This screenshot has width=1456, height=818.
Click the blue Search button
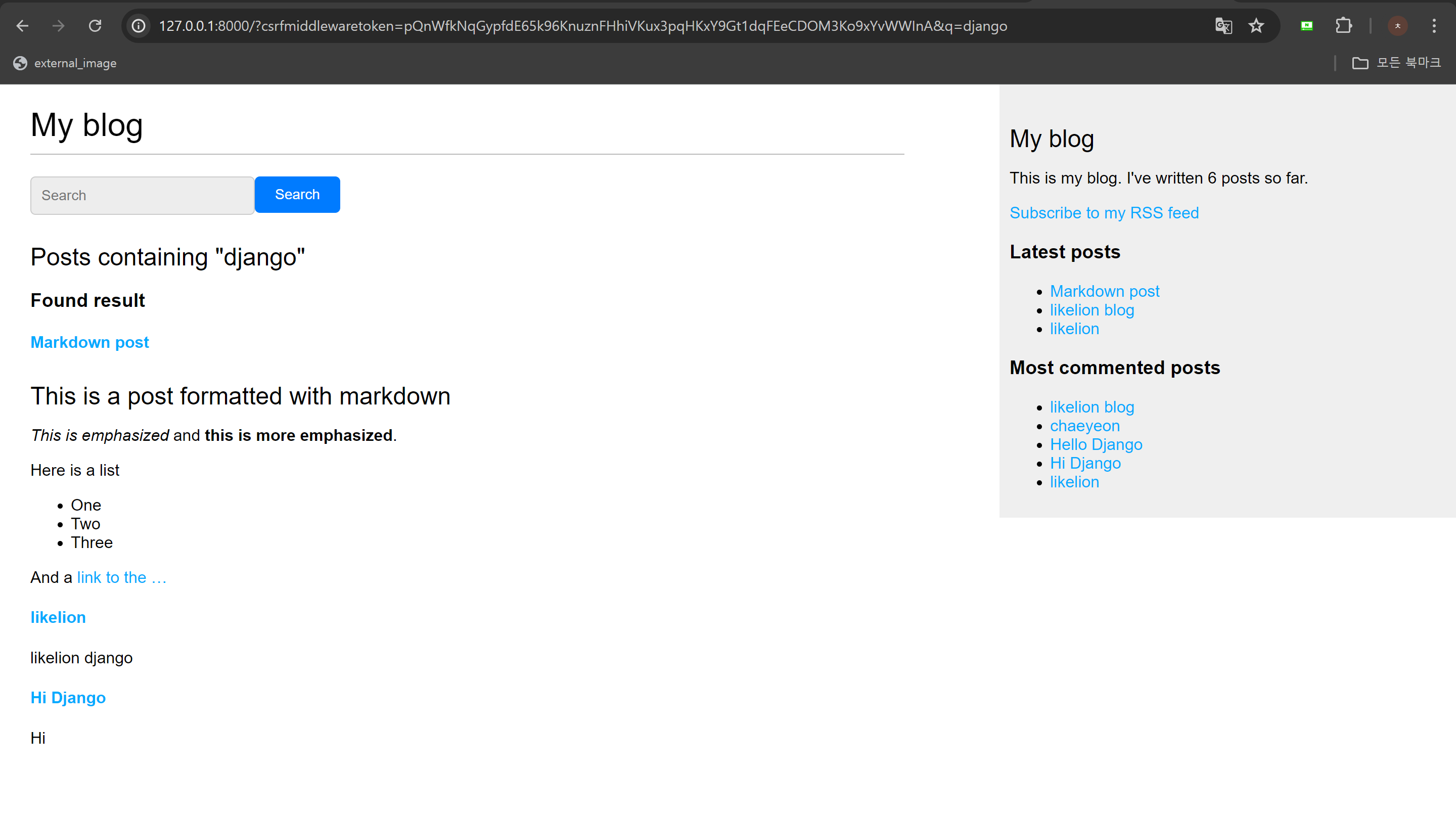coord(297,195)
